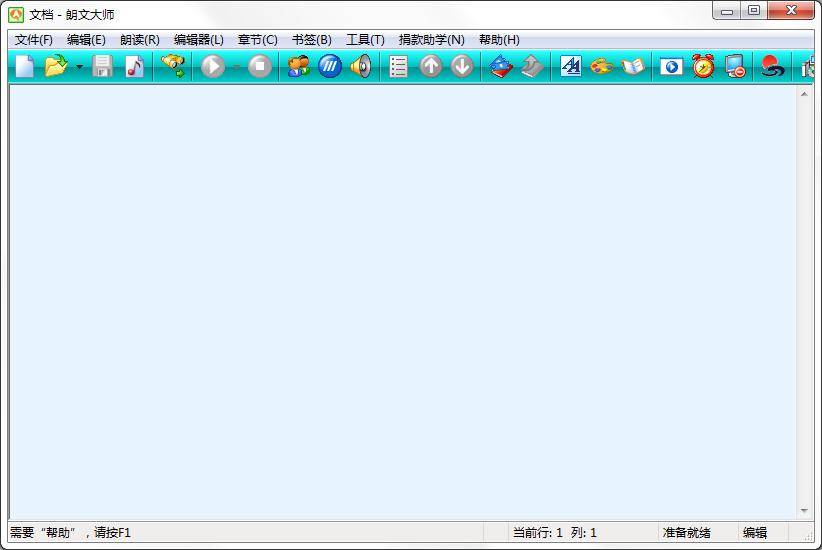Image resolution: width=822 pixels, height=550 pixels.
Task: Go to previous chapter up arrow
Action: (x=431, y=67)
